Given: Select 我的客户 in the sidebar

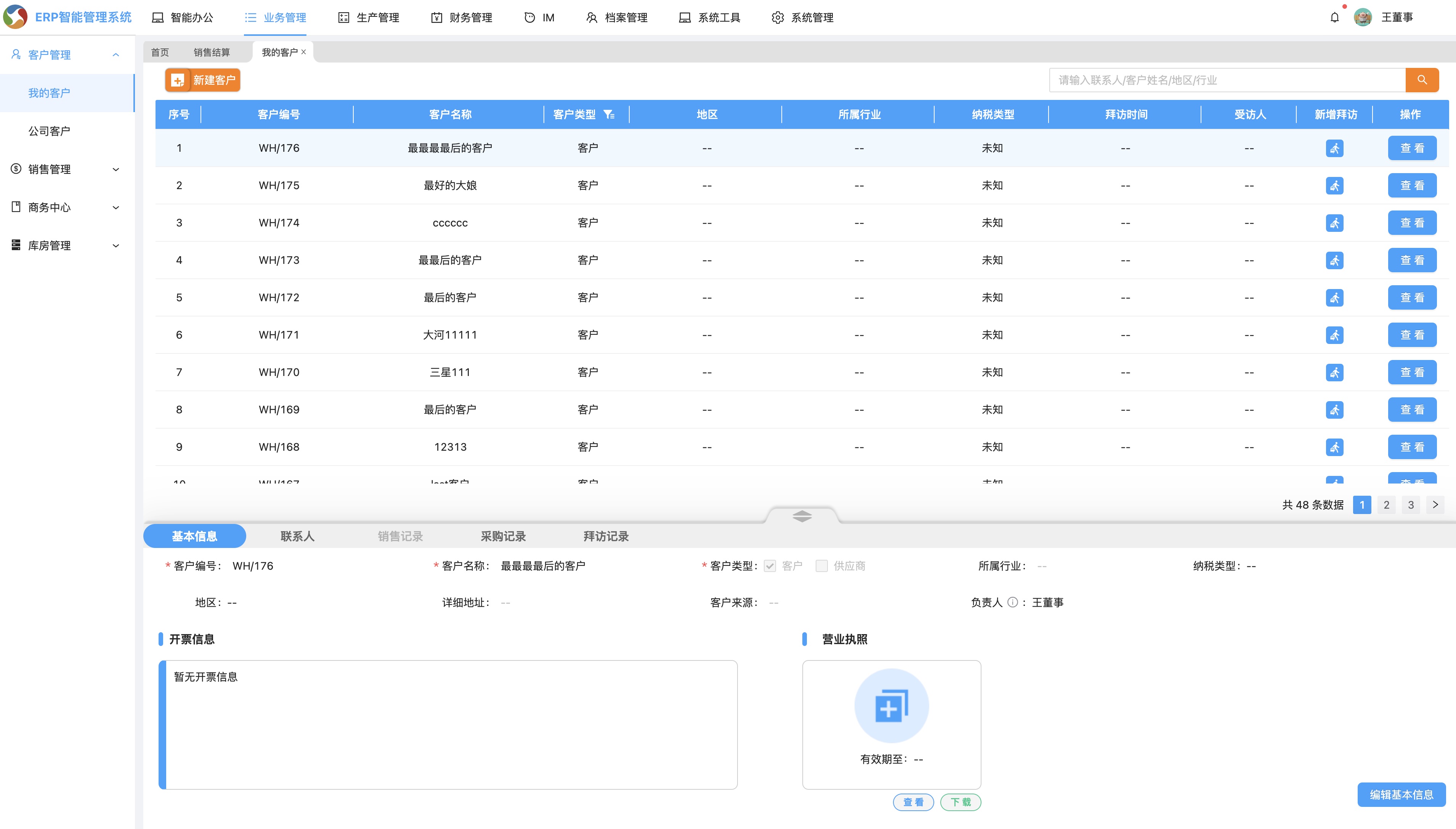Looking at the screenshot, I should click(67, 93).
